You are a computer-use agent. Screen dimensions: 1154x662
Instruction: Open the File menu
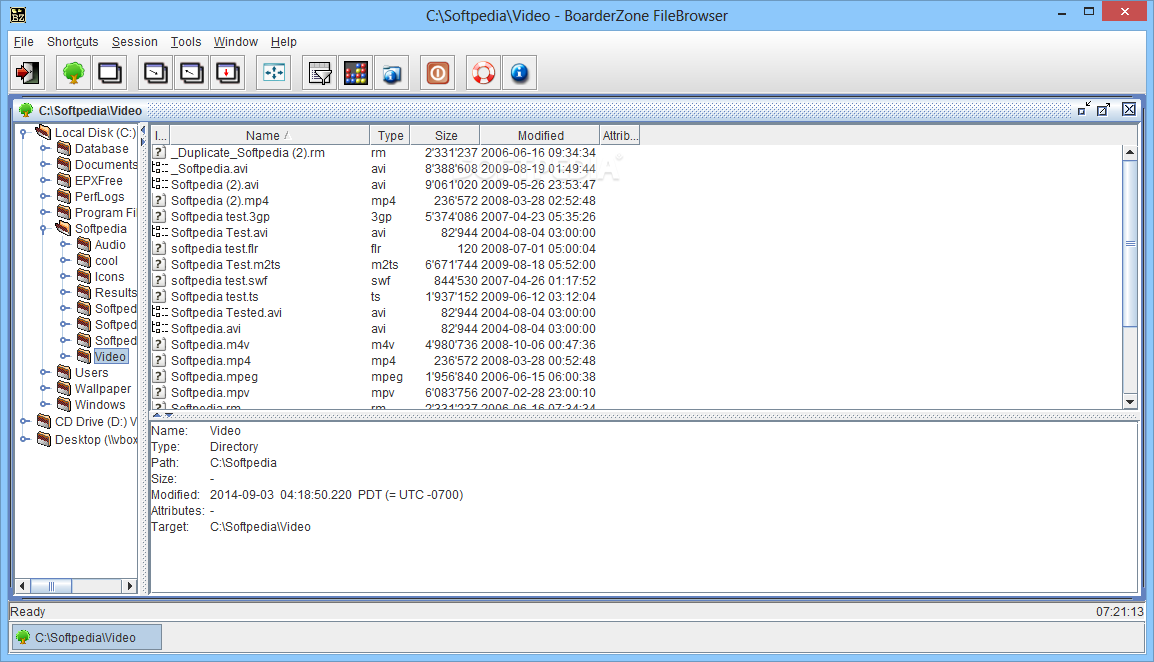coord(24,42)
